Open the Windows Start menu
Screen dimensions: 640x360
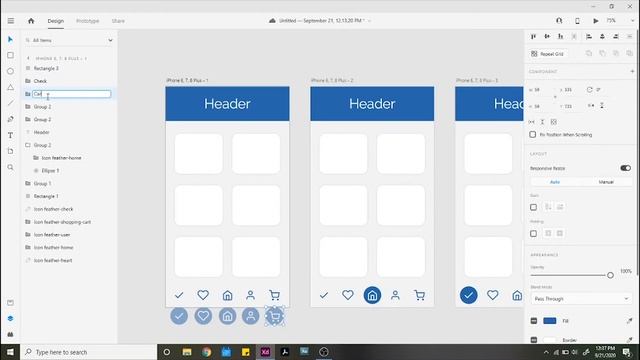[x=10, y=352]
